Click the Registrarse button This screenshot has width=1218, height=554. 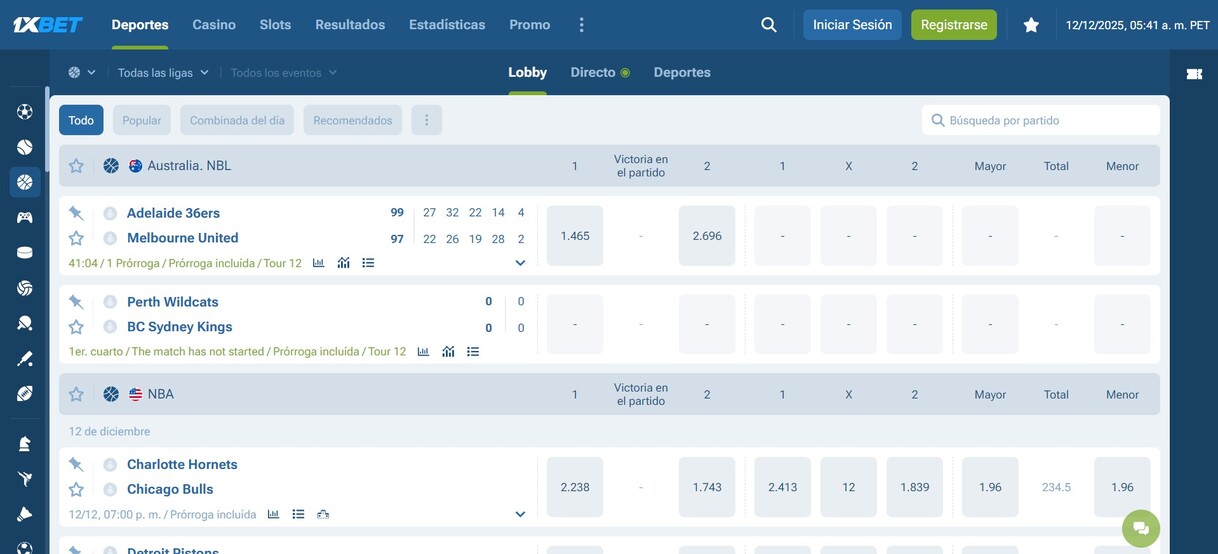click(x=954, y=25)
